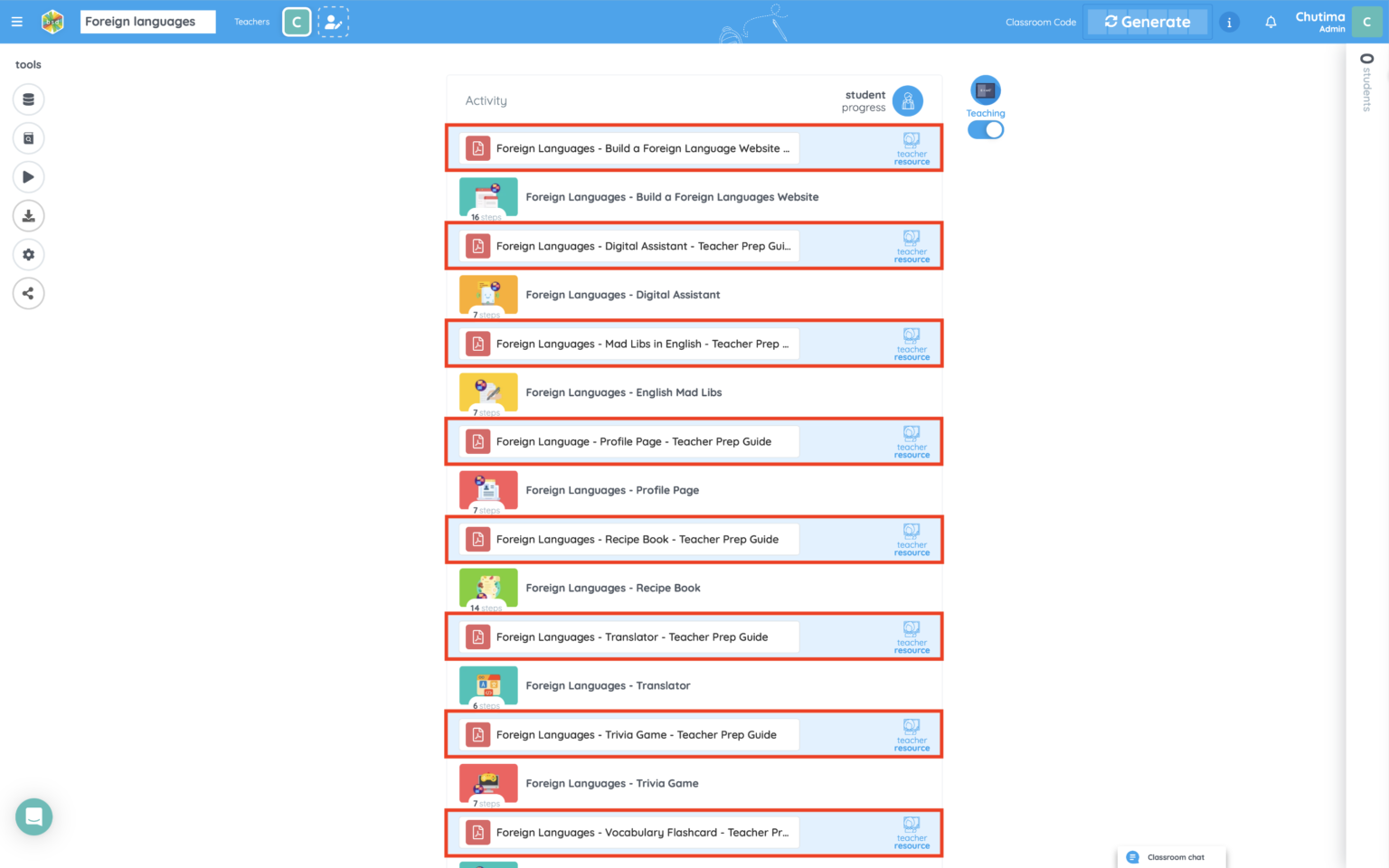Screen dimensions: 1389x868
Task: Expand the students panel on the right
Action: click(1365, 80)
